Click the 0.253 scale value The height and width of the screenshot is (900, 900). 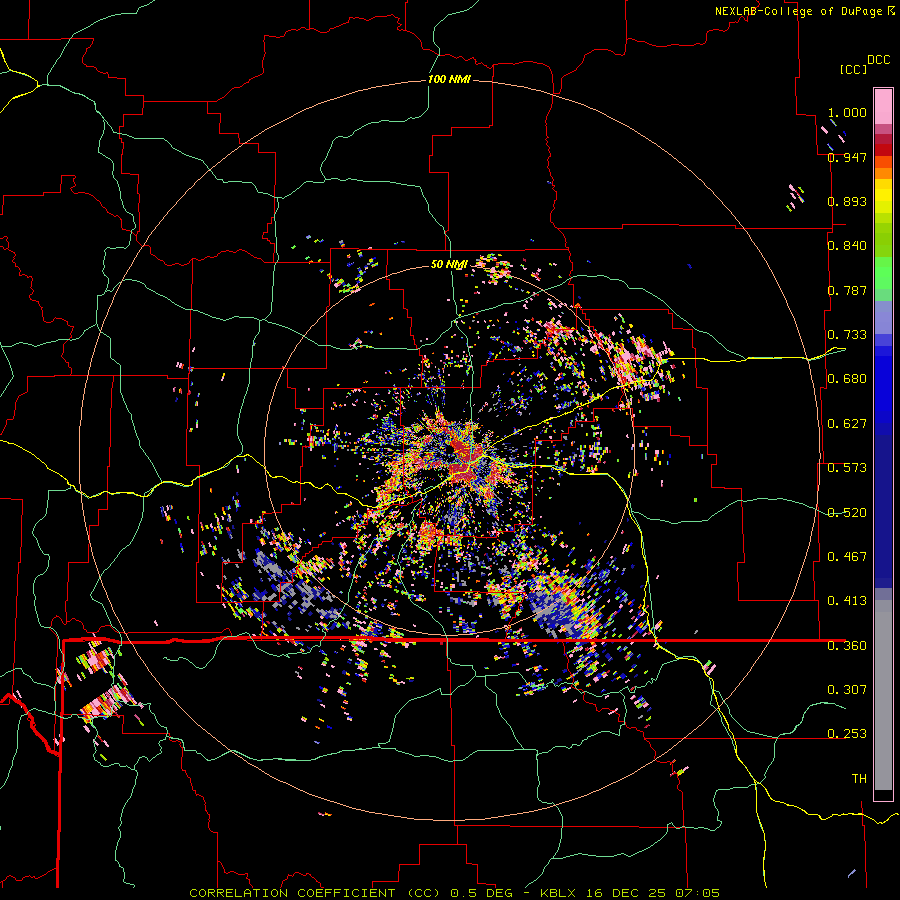click(847, 734)
